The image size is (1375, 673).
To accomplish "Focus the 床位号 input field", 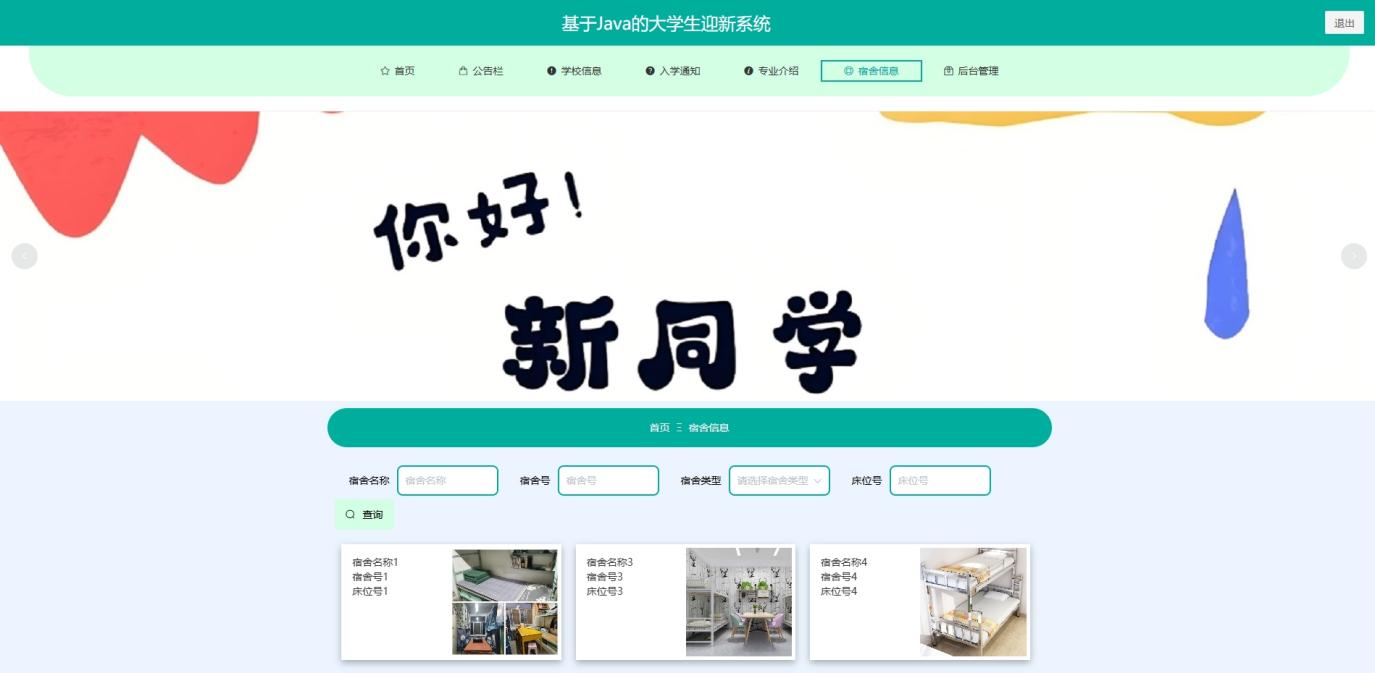I will (939, 480).
